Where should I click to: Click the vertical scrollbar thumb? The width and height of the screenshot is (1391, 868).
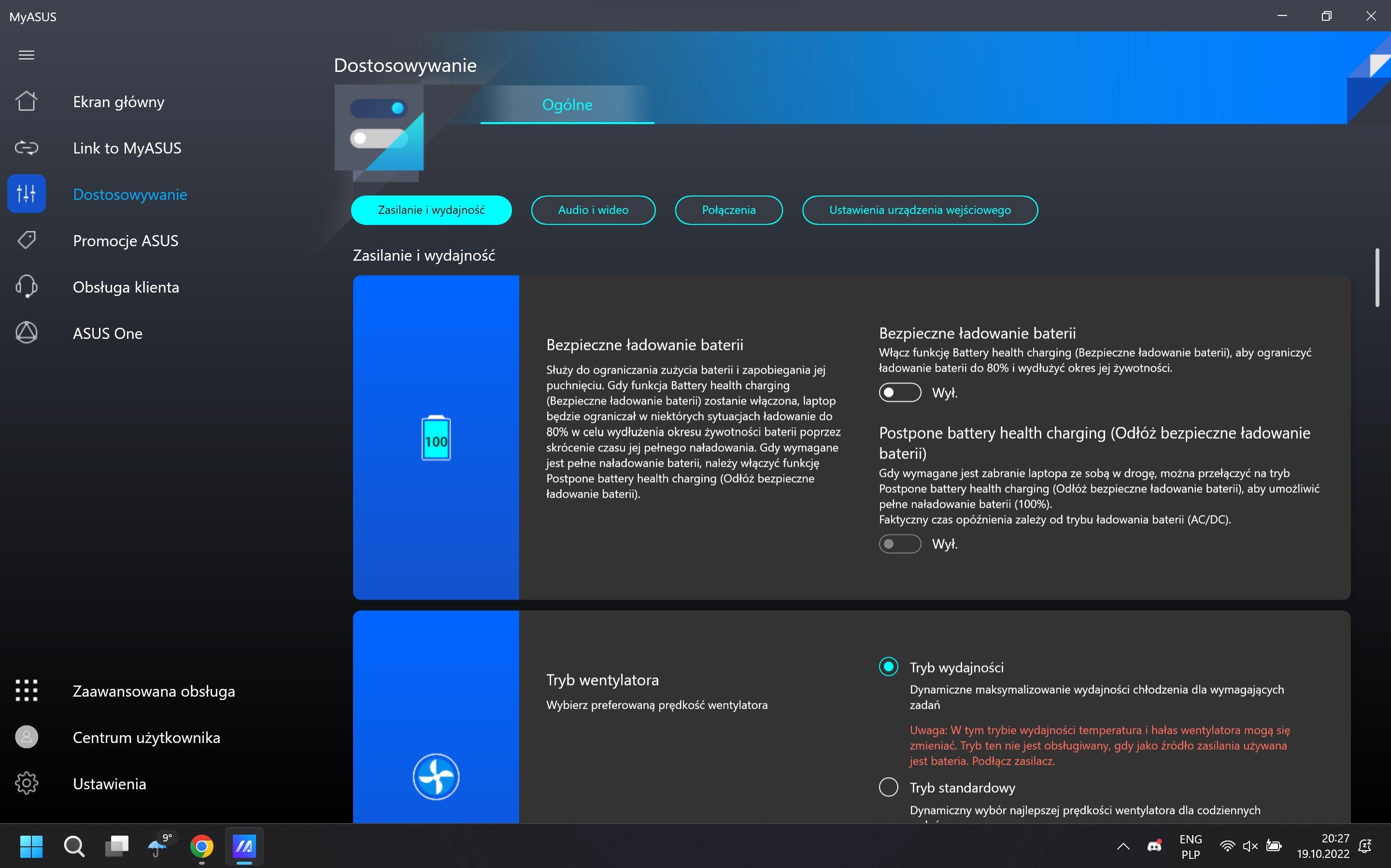click(x=1377, y=278)
